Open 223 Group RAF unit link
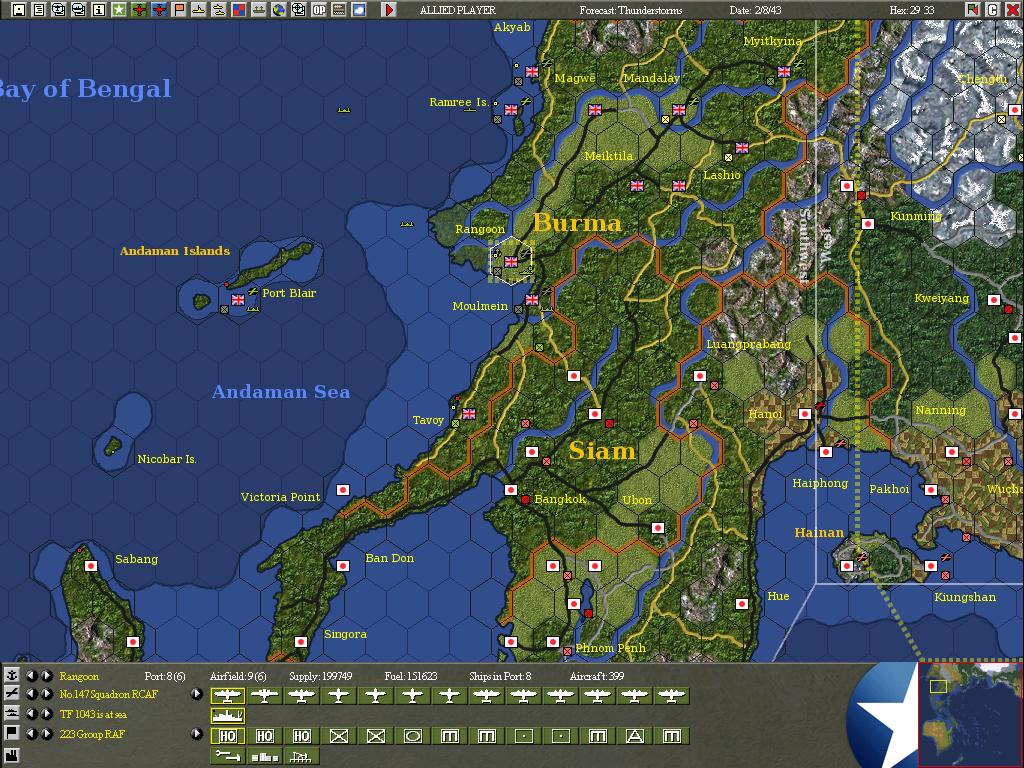The width and height of the screenshot is (1024, 768). pos(92,734)
